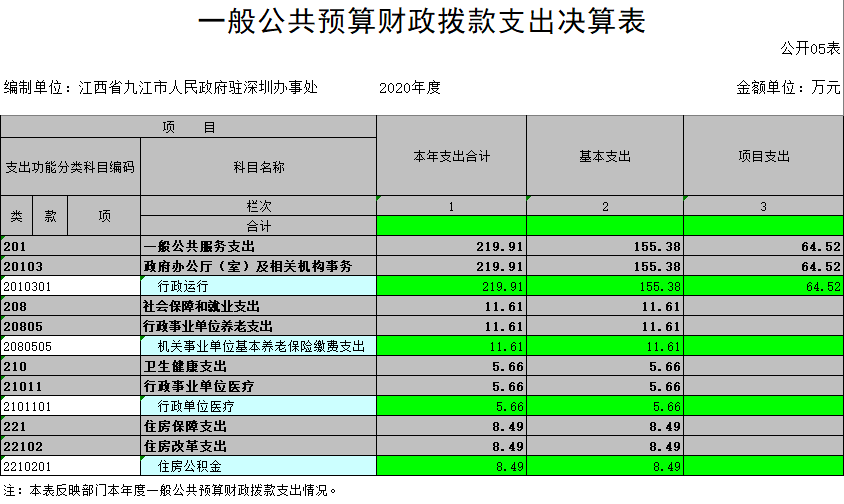Click the 项目支出 value in 行政运行 row
The height and width of the screenshot is (504, 844).
[x=763, y=286]
